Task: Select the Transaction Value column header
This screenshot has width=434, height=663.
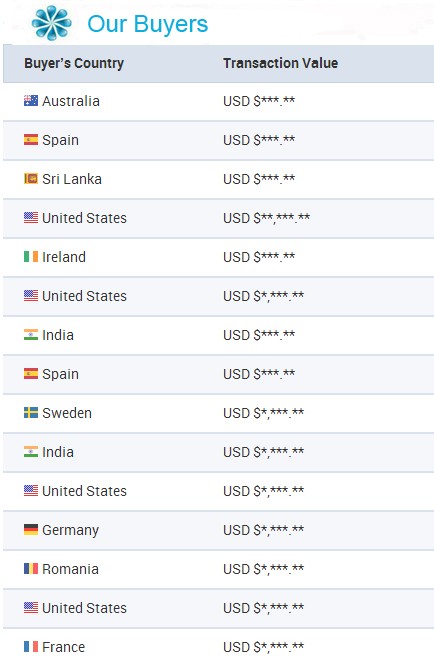Action: (280, 63)
